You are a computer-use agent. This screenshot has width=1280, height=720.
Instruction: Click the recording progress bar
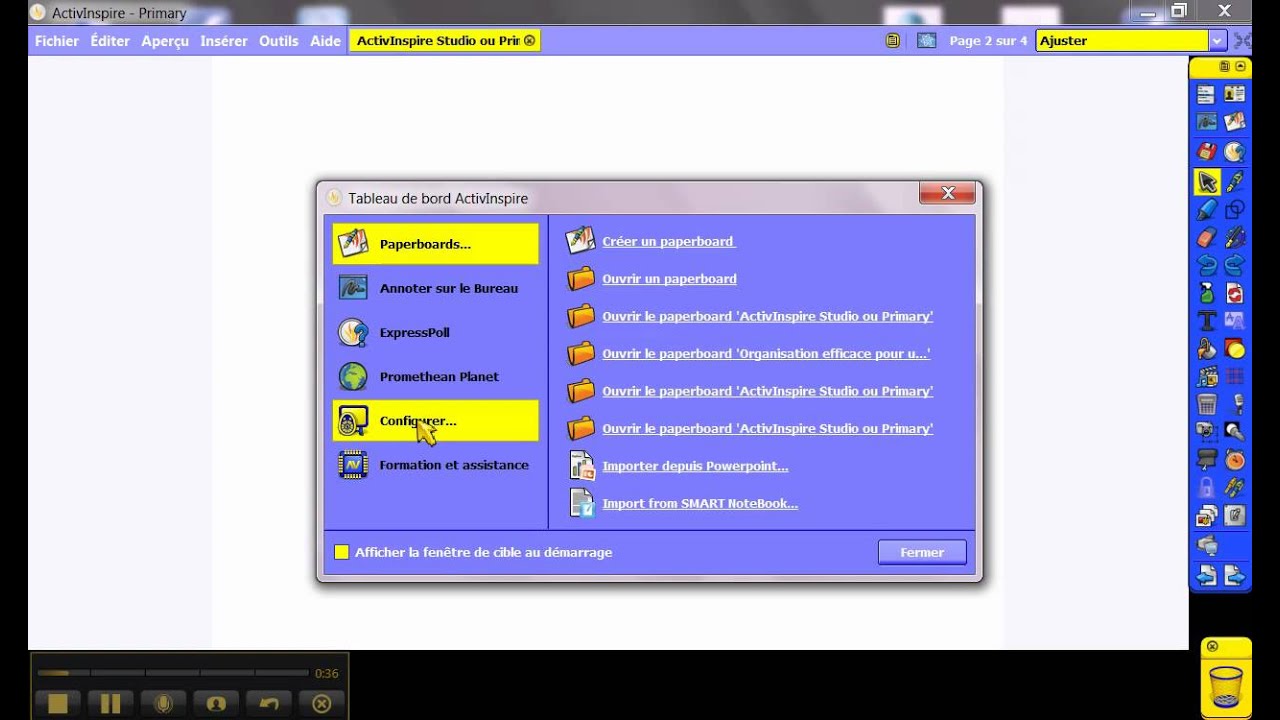coord(174,673)
